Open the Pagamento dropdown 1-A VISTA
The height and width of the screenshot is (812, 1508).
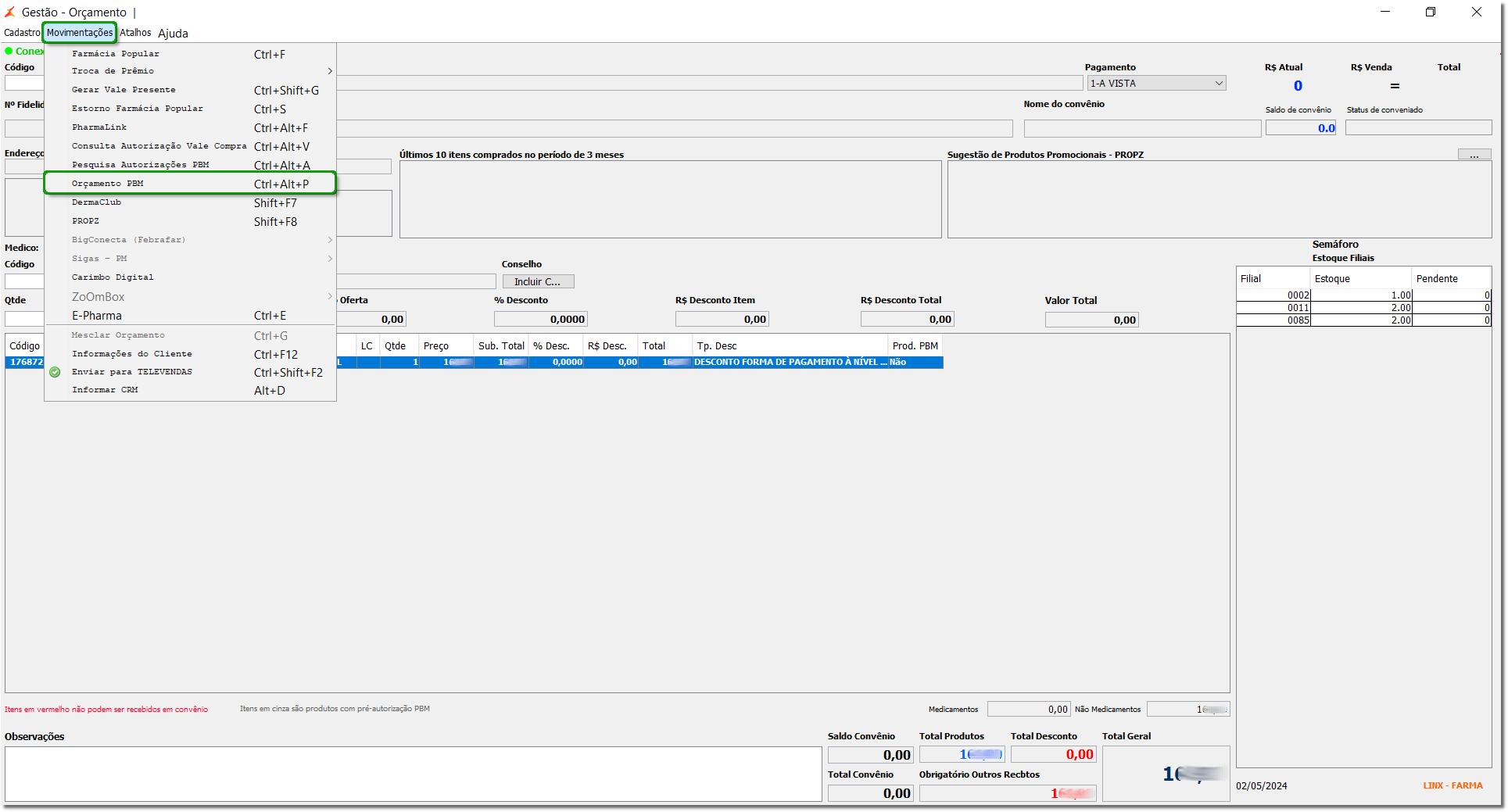(1156, 84)
